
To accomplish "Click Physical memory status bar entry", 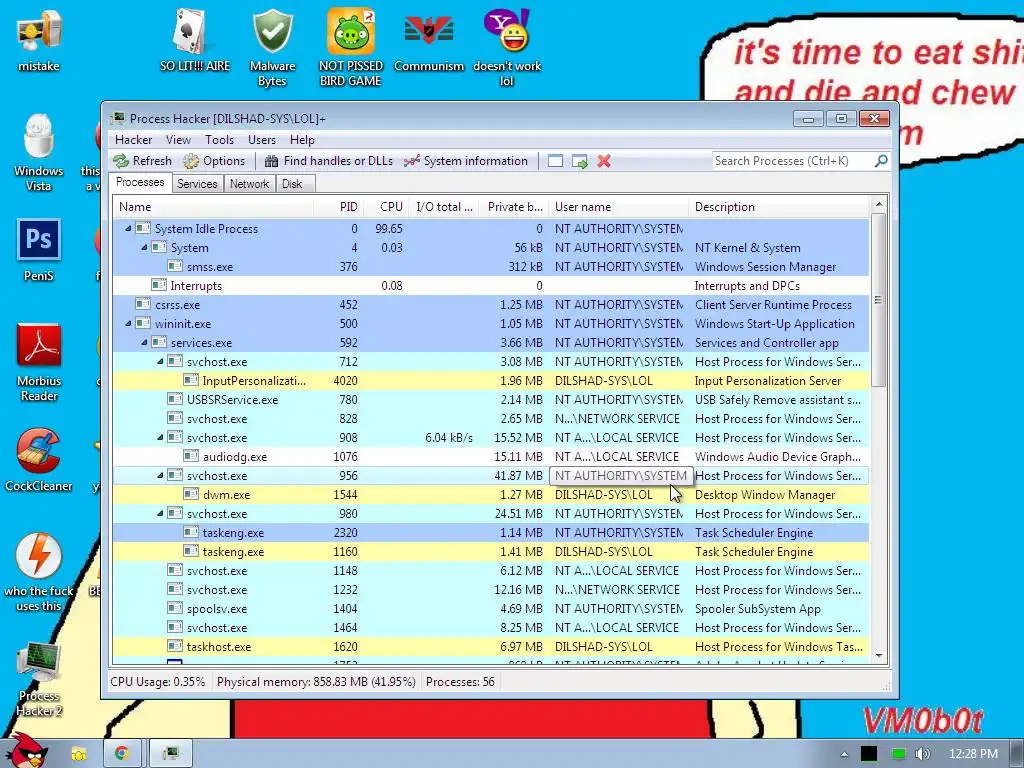I will pos(316,682).
